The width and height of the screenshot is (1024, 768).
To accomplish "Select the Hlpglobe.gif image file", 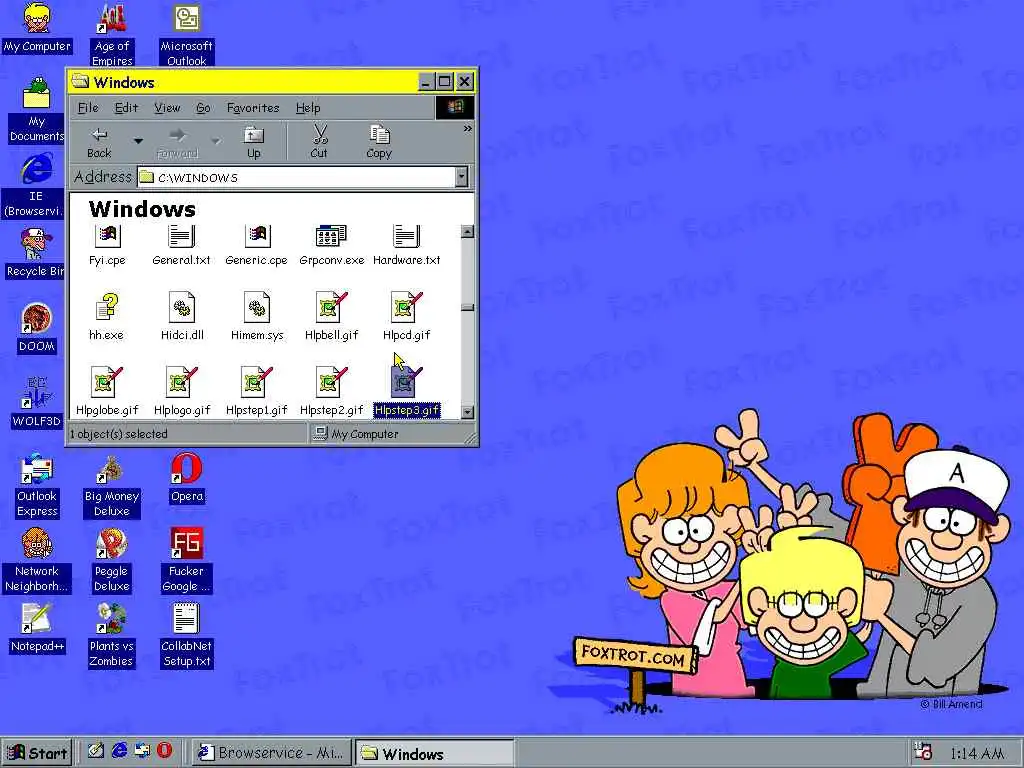I will tap(107, 392).
